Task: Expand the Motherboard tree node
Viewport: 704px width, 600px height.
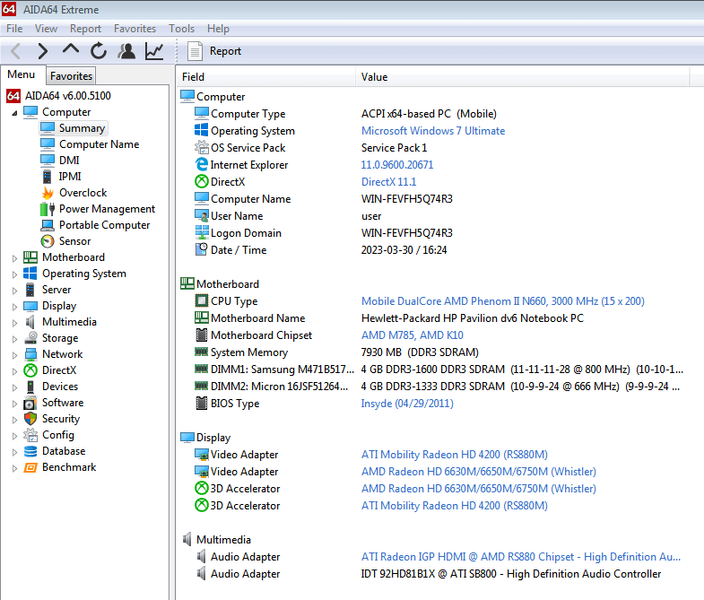Action: point(14,258)
